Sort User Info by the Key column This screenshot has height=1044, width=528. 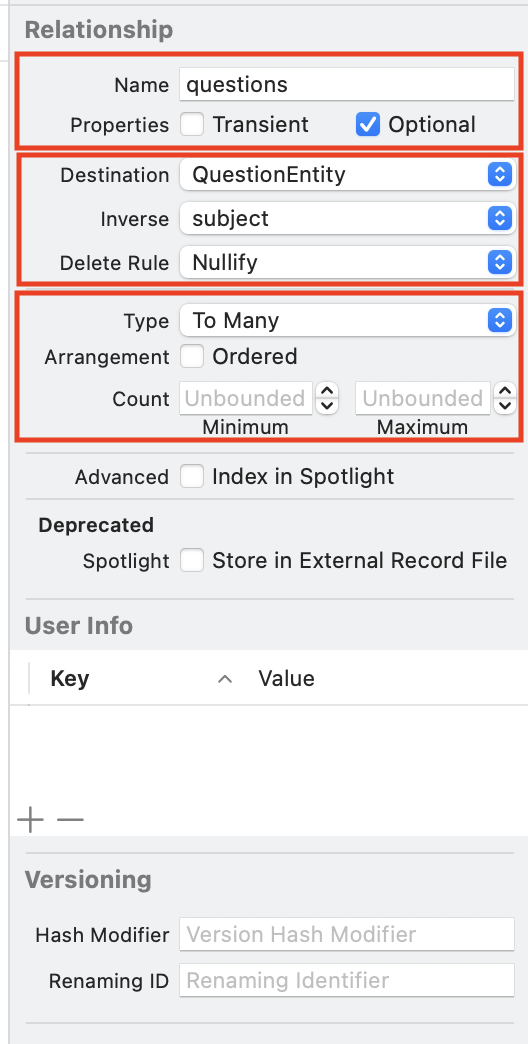70,678
